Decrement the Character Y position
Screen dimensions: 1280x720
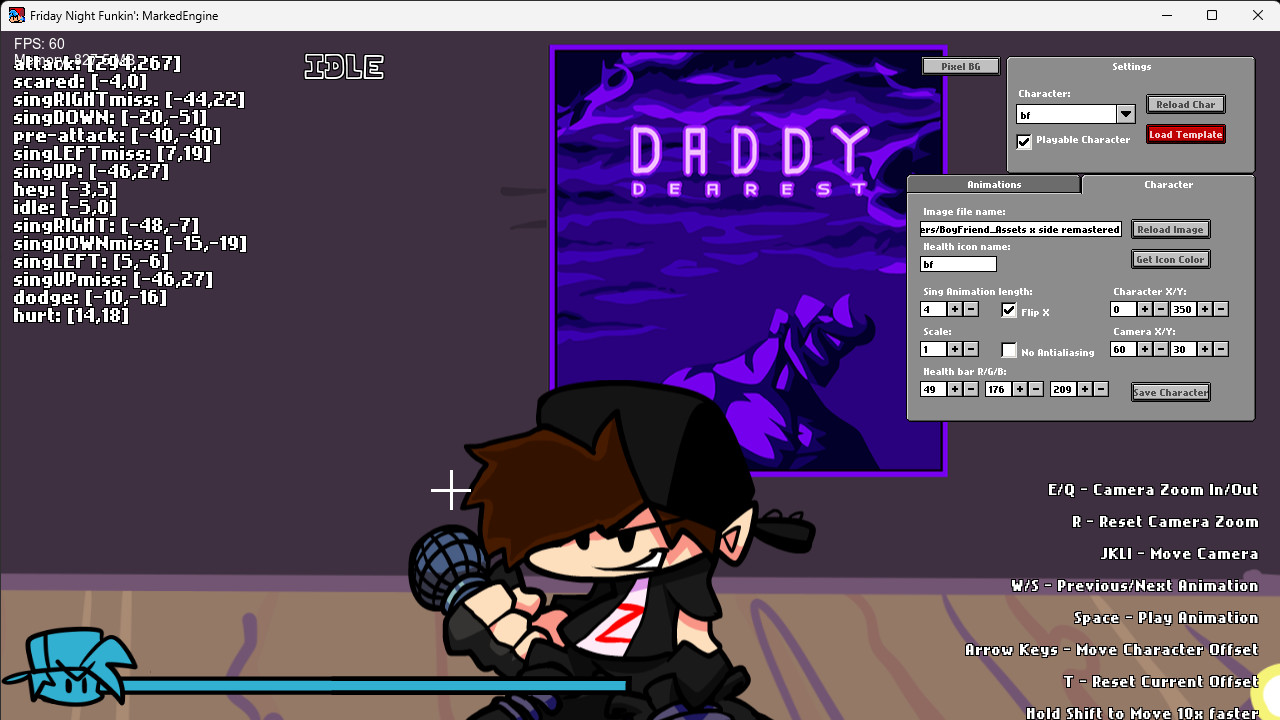pos(1221,310)
